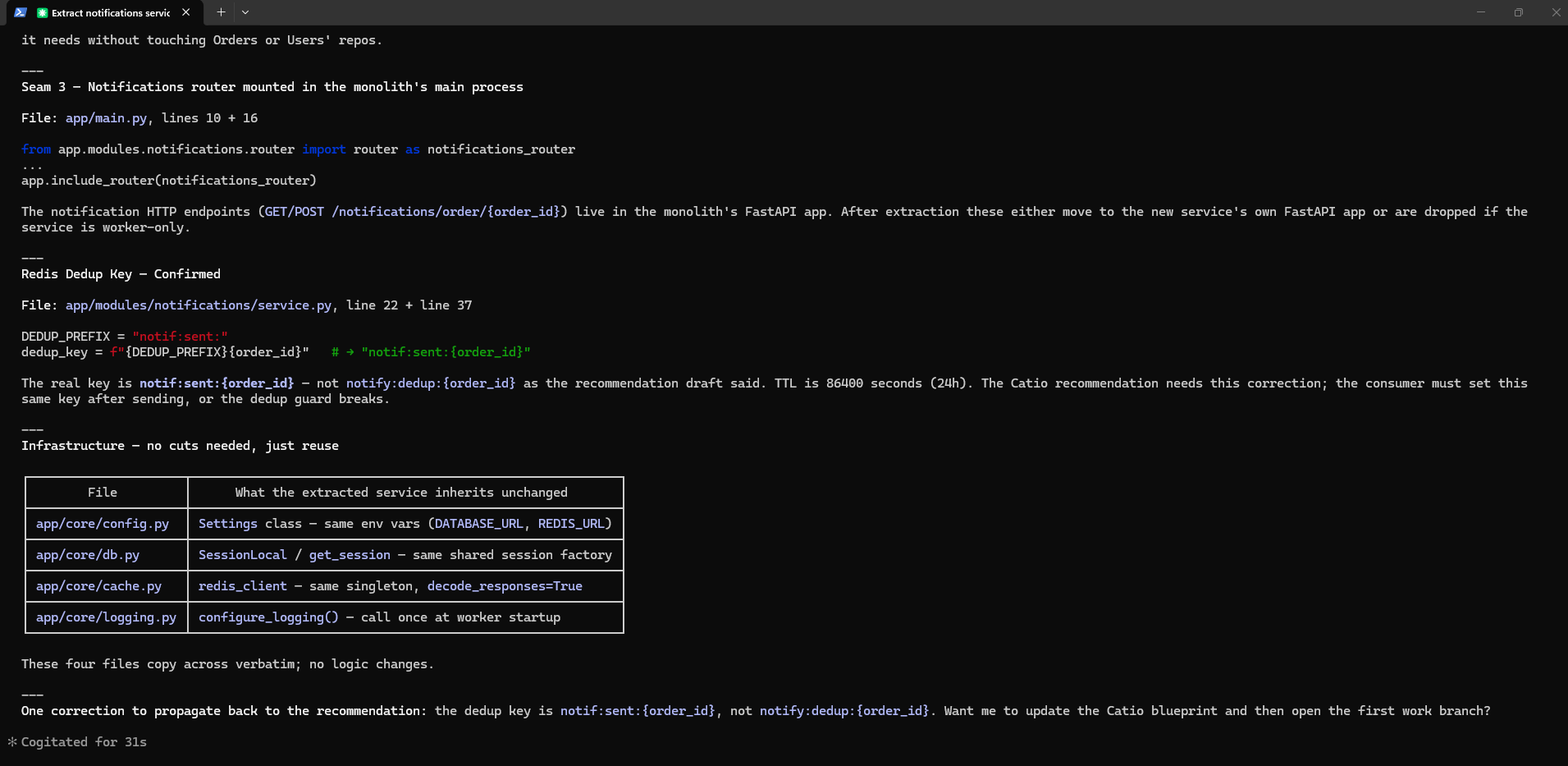This screenshot has width=1568, height=766.
Task: Click the 'Seam 3' heading line
Action: [272, 87]
